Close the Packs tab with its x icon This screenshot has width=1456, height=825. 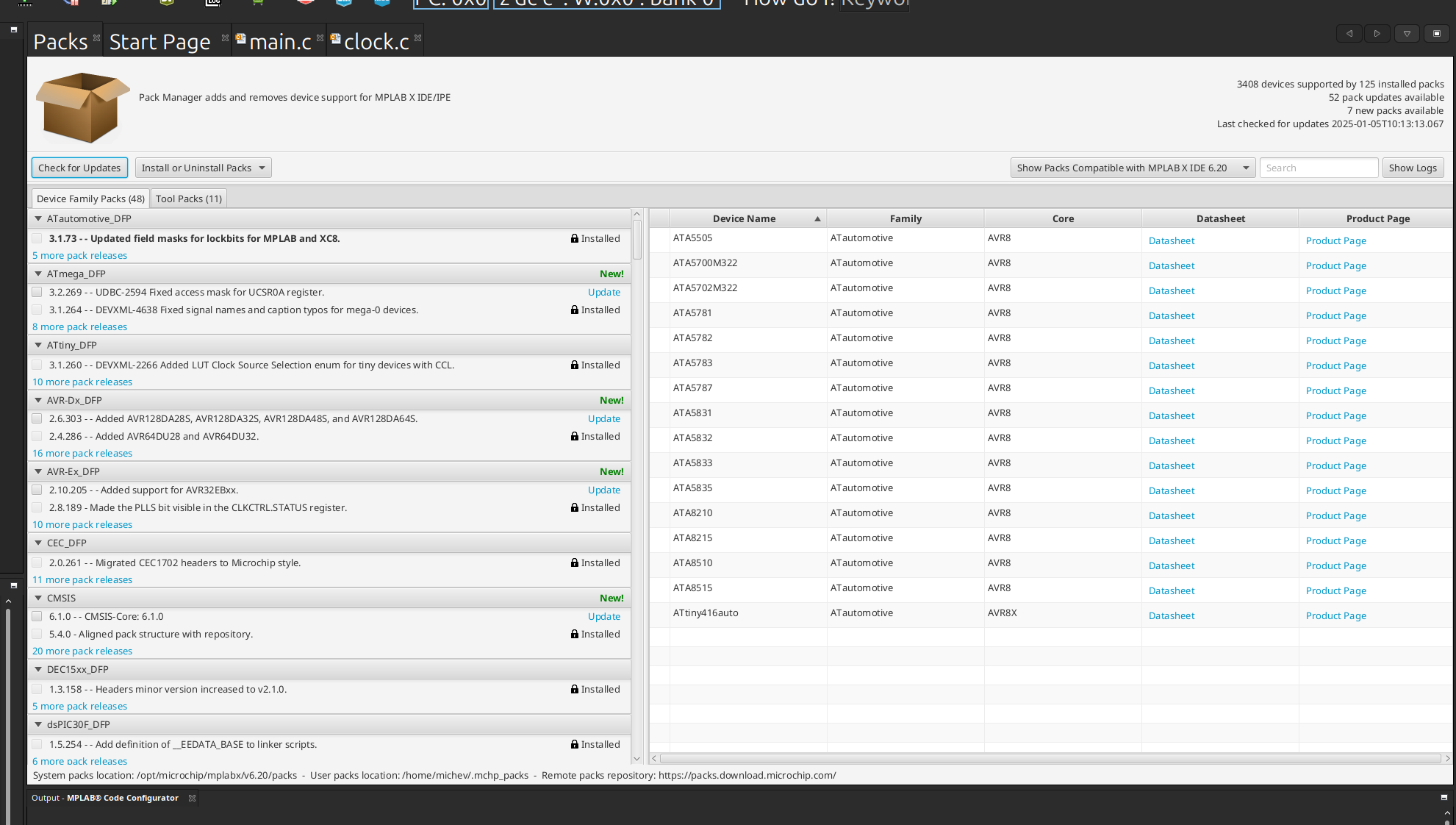(x=96, y=37)
